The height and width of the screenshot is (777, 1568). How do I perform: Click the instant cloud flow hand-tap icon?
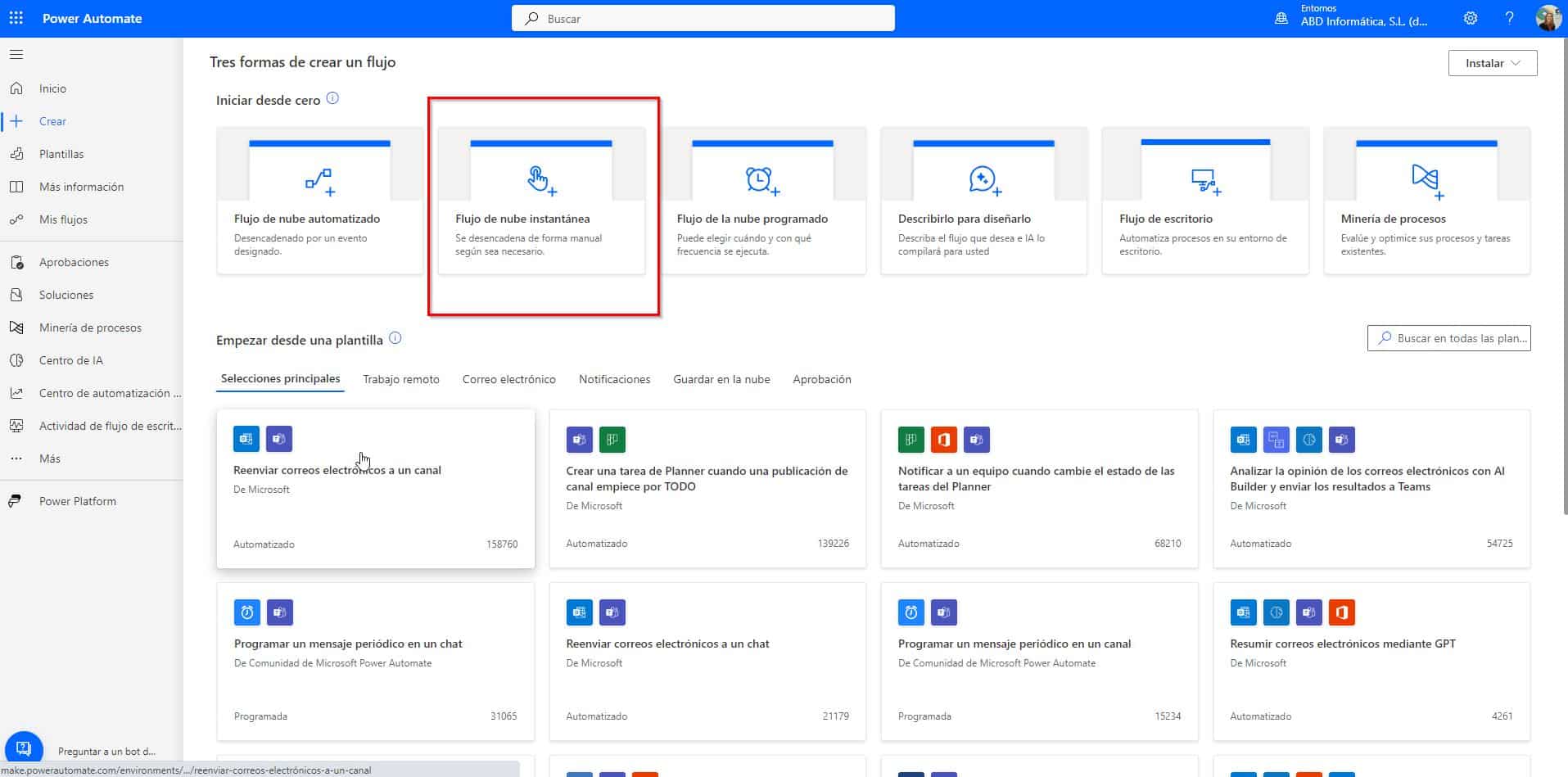(541, 181)
